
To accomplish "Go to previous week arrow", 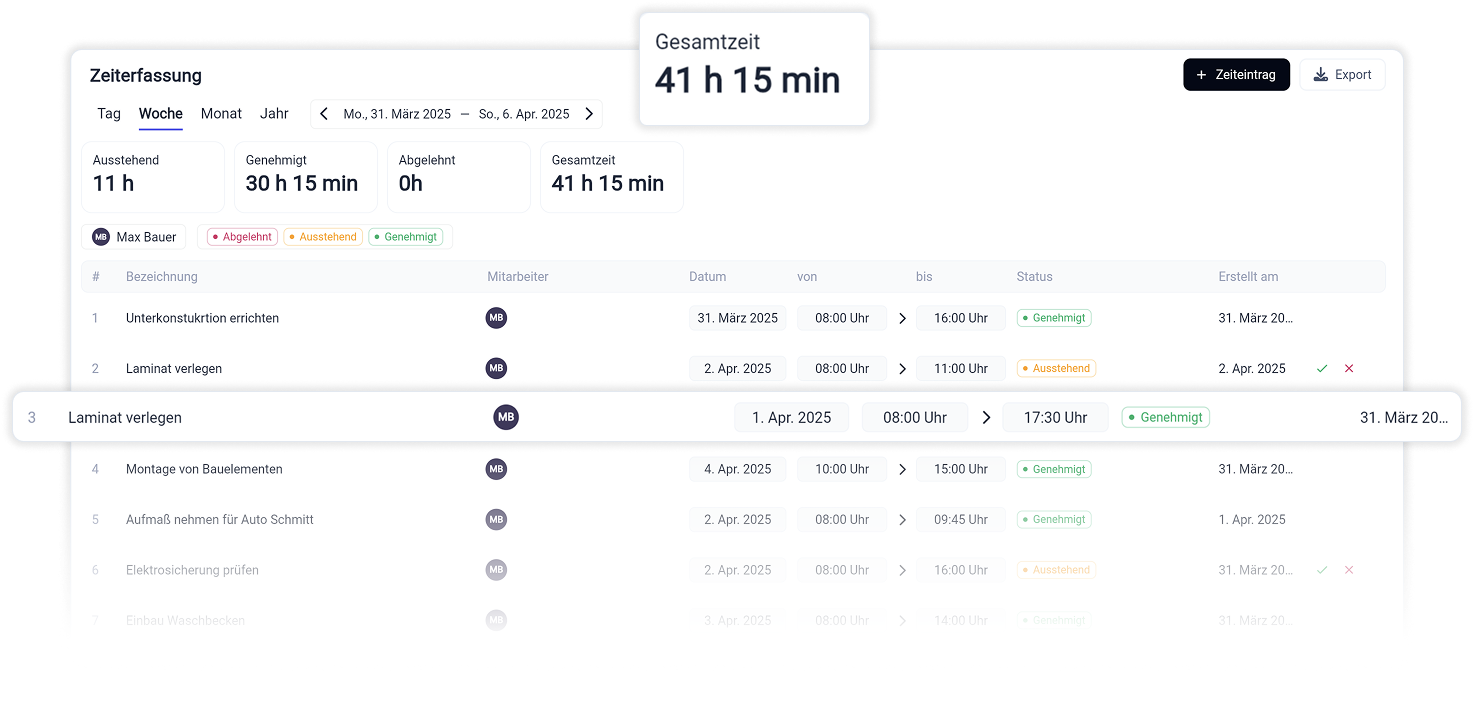I will pos(324,114).
